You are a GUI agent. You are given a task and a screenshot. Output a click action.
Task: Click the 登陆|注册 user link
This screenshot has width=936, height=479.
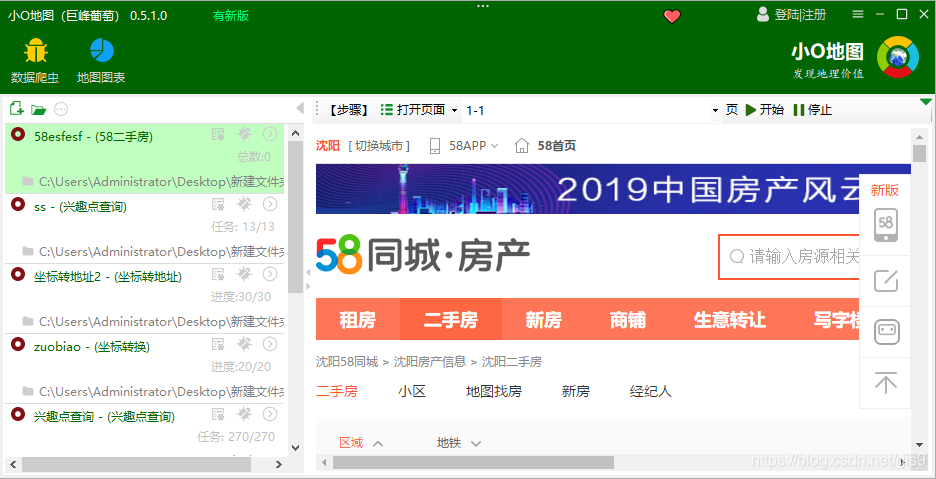792,15
